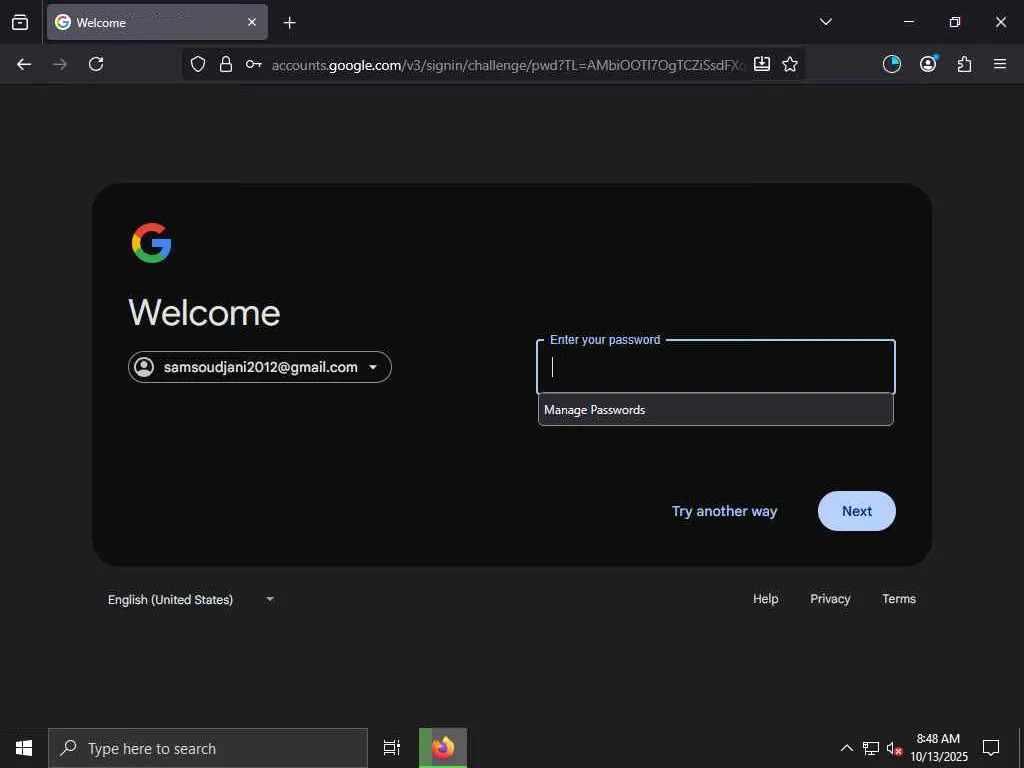This screenshot has height=768, width=1024.
Task: Open the tracking protection shield
Action: 198,64
